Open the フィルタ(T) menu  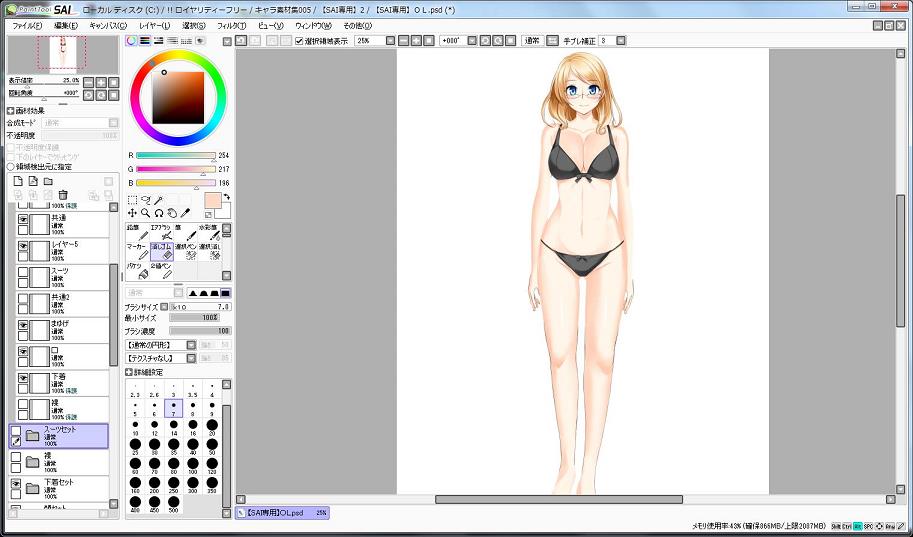click(230, 25)
